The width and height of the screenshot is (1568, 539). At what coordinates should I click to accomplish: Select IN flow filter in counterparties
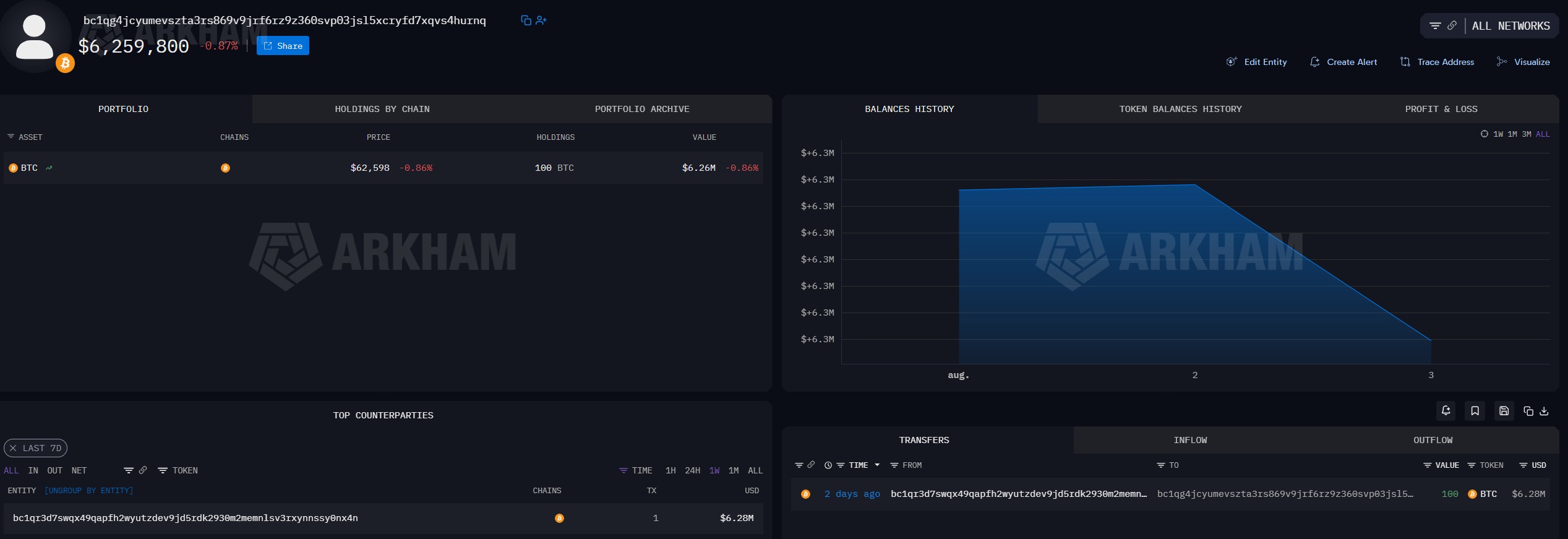(33, 470)
